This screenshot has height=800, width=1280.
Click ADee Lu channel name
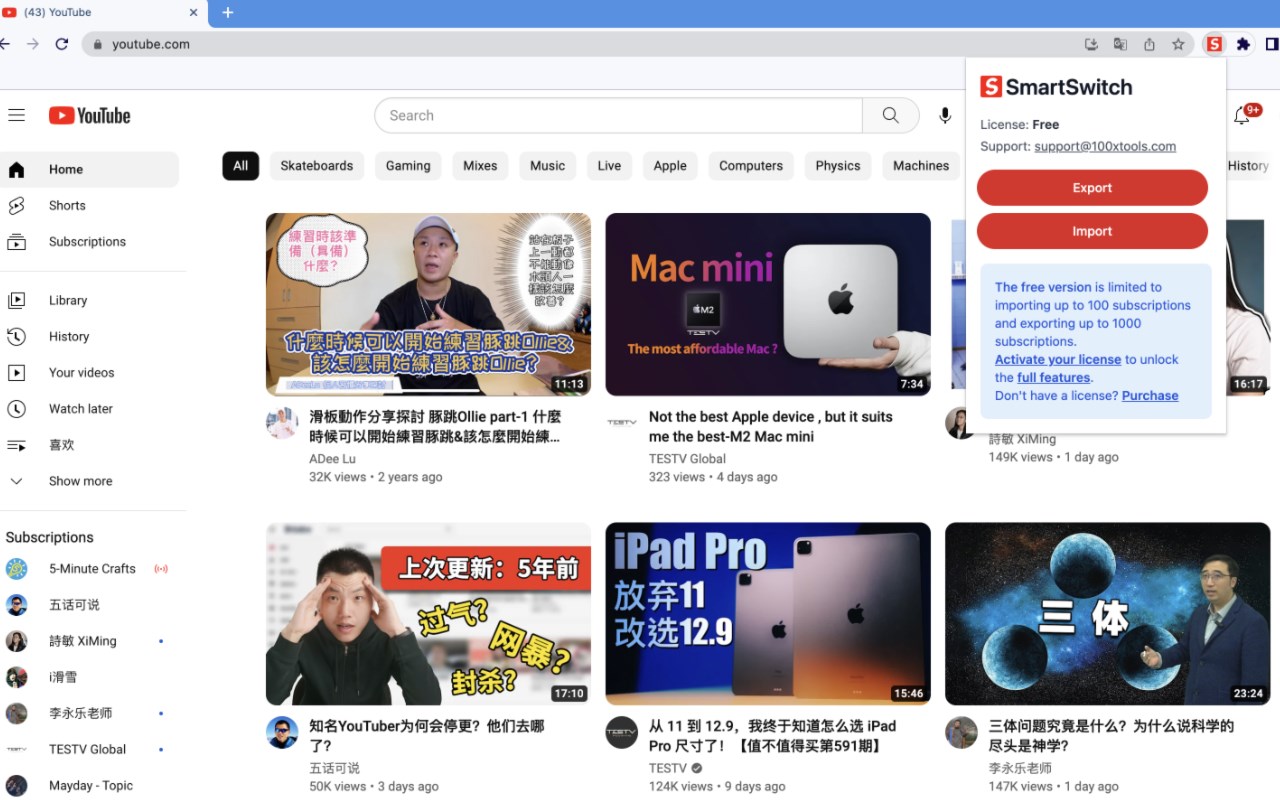[x=332, y=459]
